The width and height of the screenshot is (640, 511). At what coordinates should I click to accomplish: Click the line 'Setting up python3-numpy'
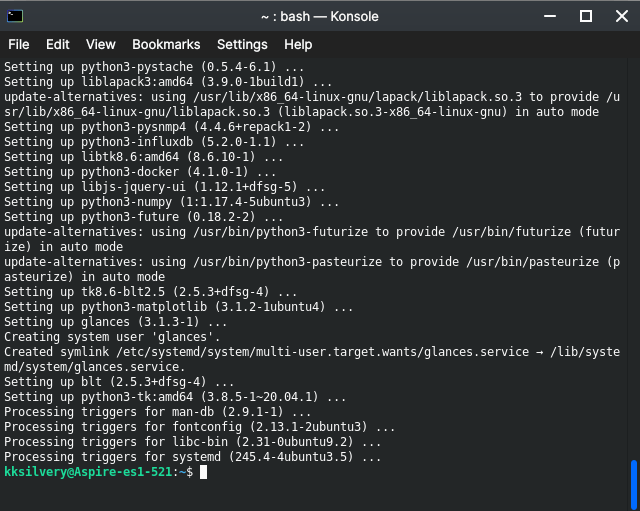(171, 202)
